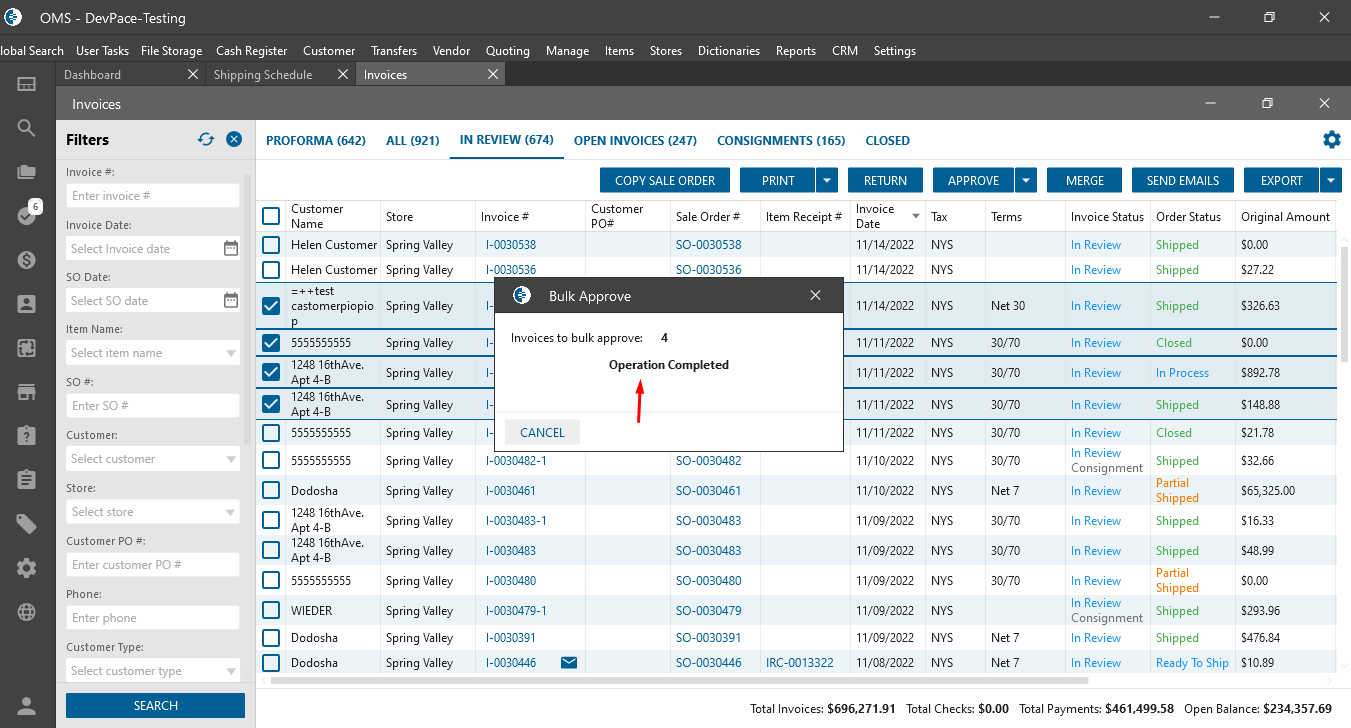Click the refresh filters icon
Image resolution: width=1351 pixels, height=728 pixels.
(206, 139)
